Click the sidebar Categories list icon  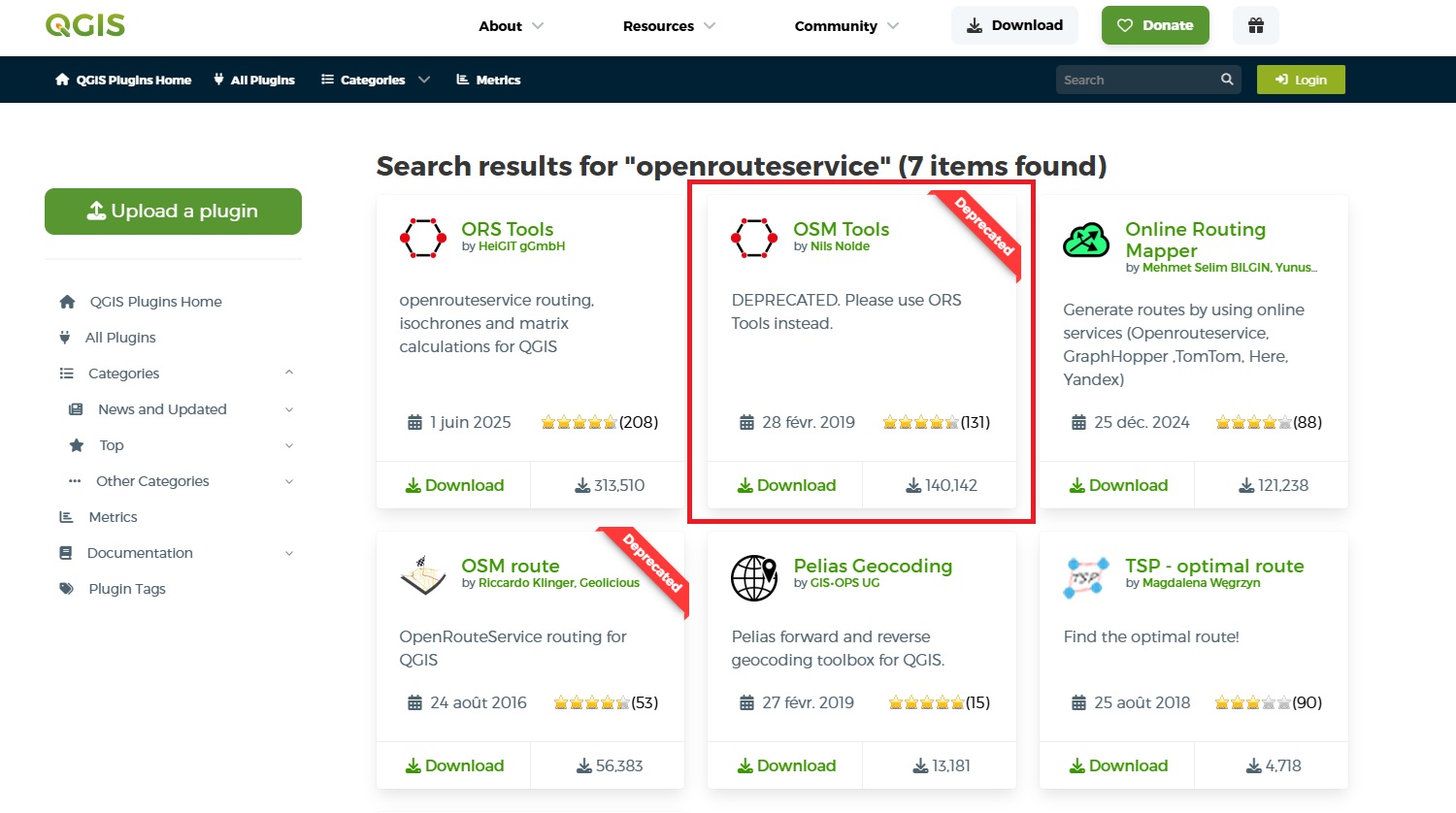(67, 374)
